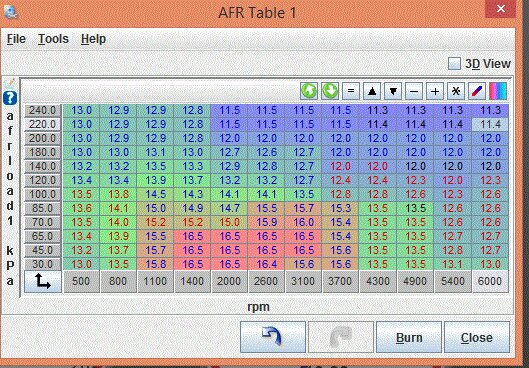Select the 14.5 cell at 100 kPa
Image resolution: width=529 pixels, height=368 pixels.
point(155,194)
